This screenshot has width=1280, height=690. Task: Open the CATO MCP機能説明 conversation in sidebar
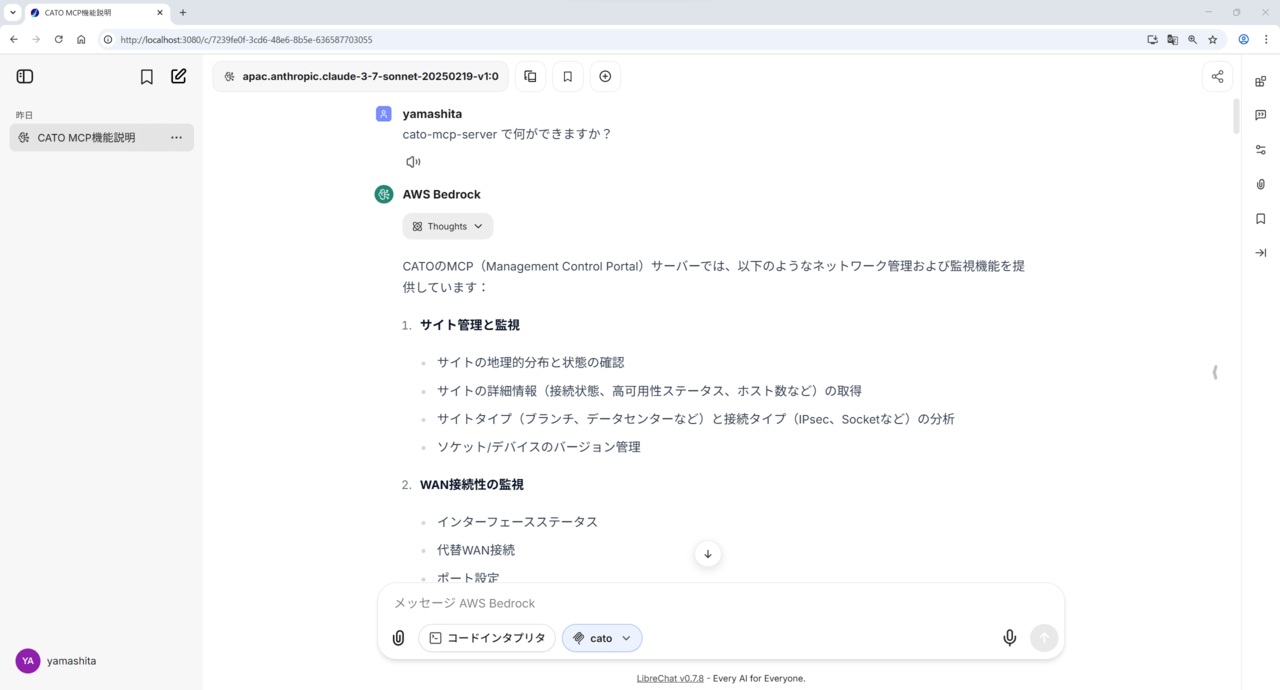tap(102, 138)
